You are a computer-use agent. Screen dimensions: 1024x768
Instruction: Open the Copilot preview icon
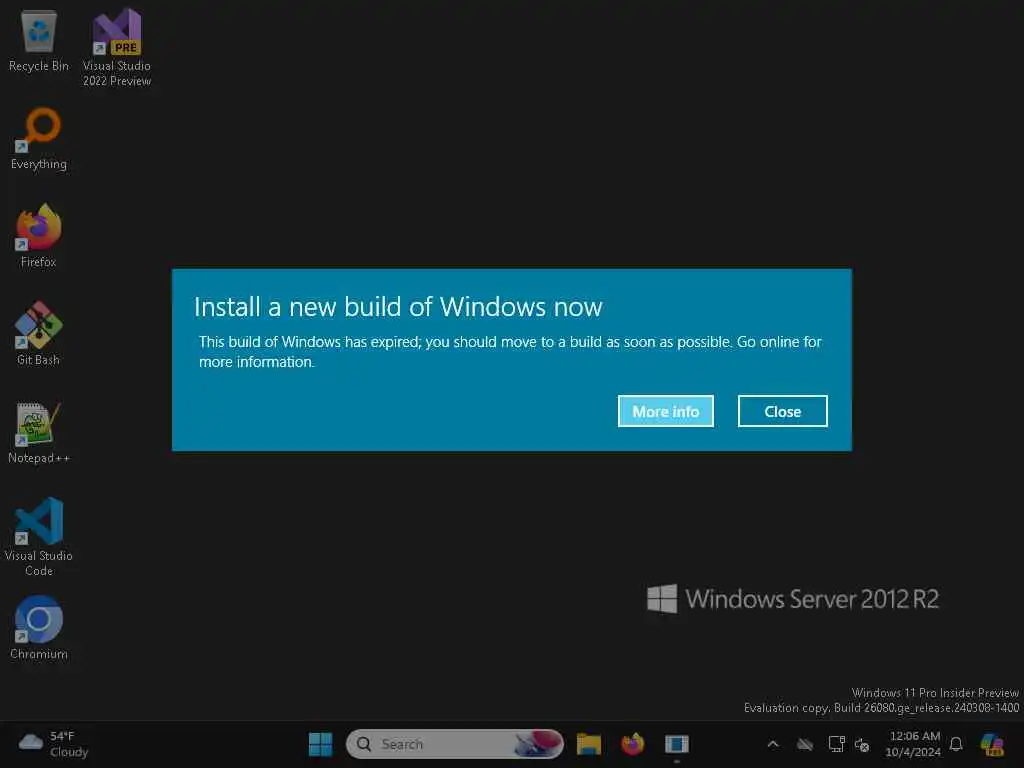[992, 744]
